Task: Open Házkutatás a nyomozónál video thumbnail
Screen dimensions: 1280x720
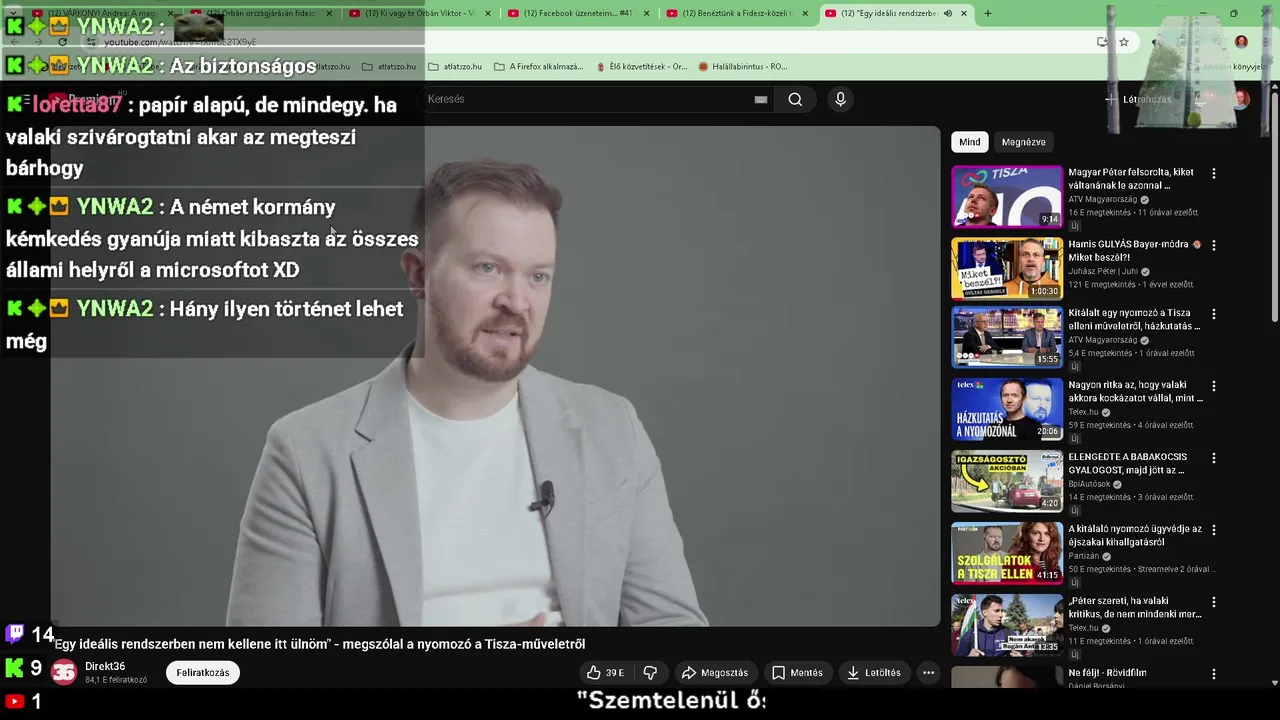Action: point(1007,409)
